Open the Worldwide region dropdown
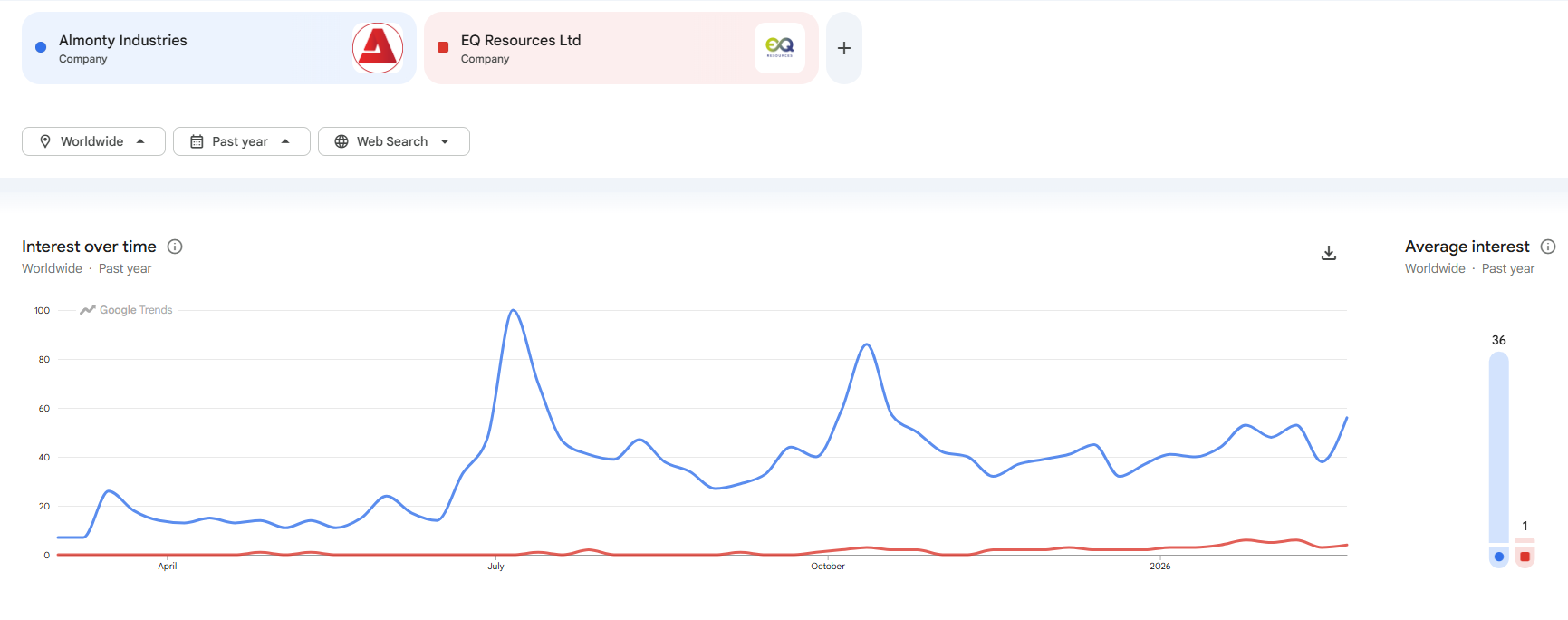This screenshot has height=620, width=1568. (x=93, y=141)
